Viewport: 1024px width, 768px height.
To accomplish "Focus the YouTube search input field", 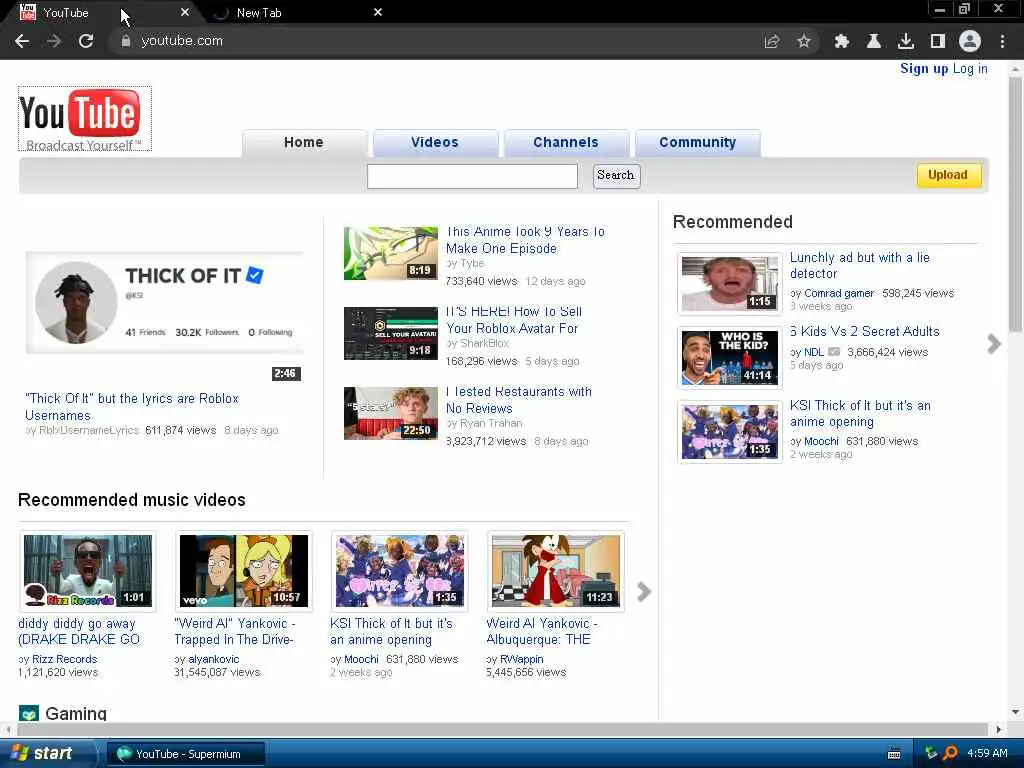I will click(x=472, y=176).
